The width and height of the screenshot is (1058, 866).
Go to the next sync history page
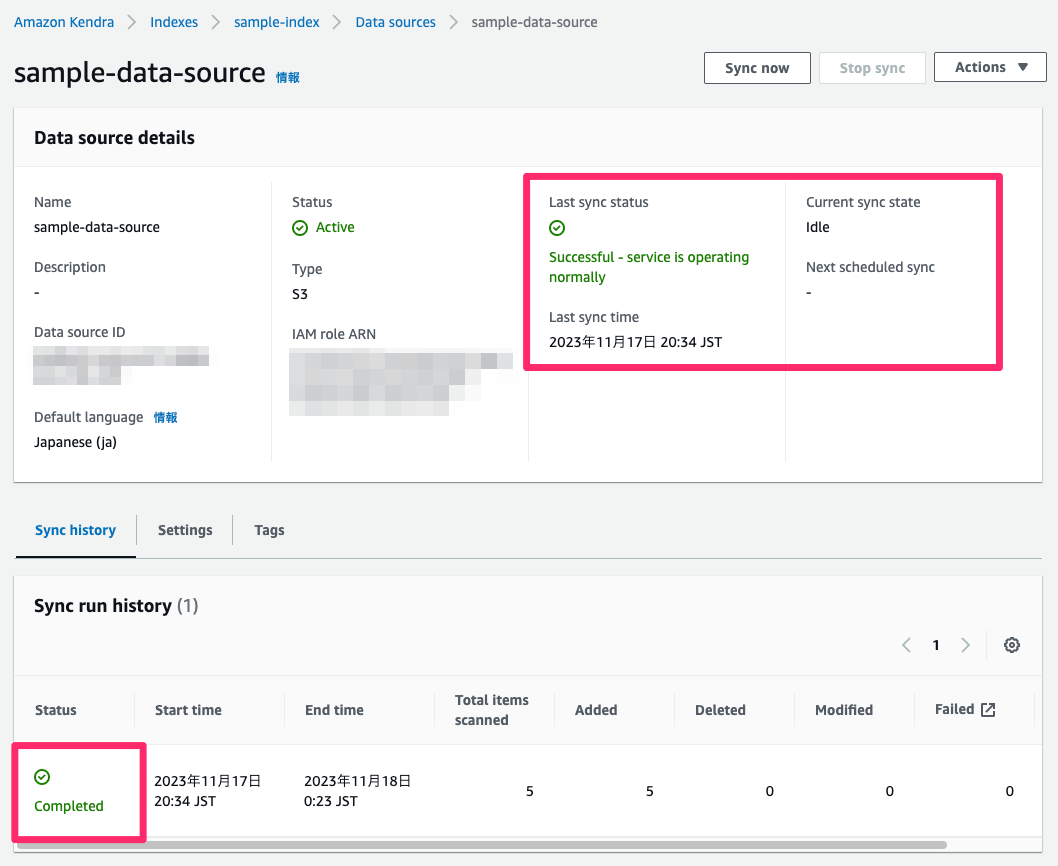click(x=966, y=645)
